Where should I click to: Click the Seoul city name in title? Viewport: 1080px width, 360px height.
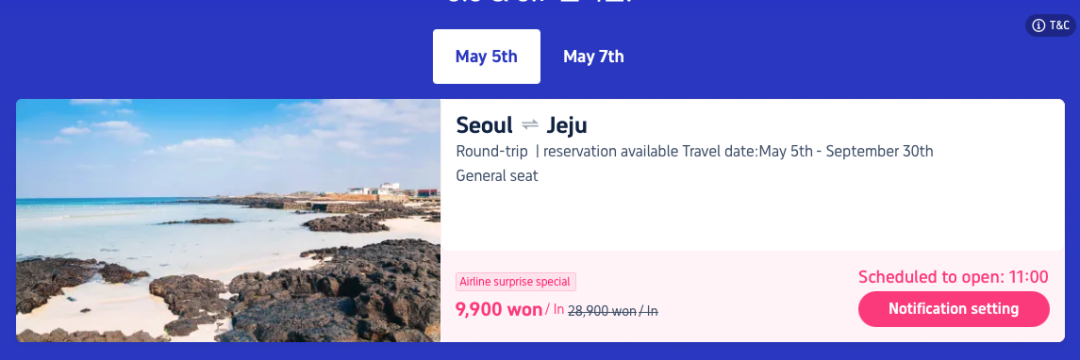484,125
